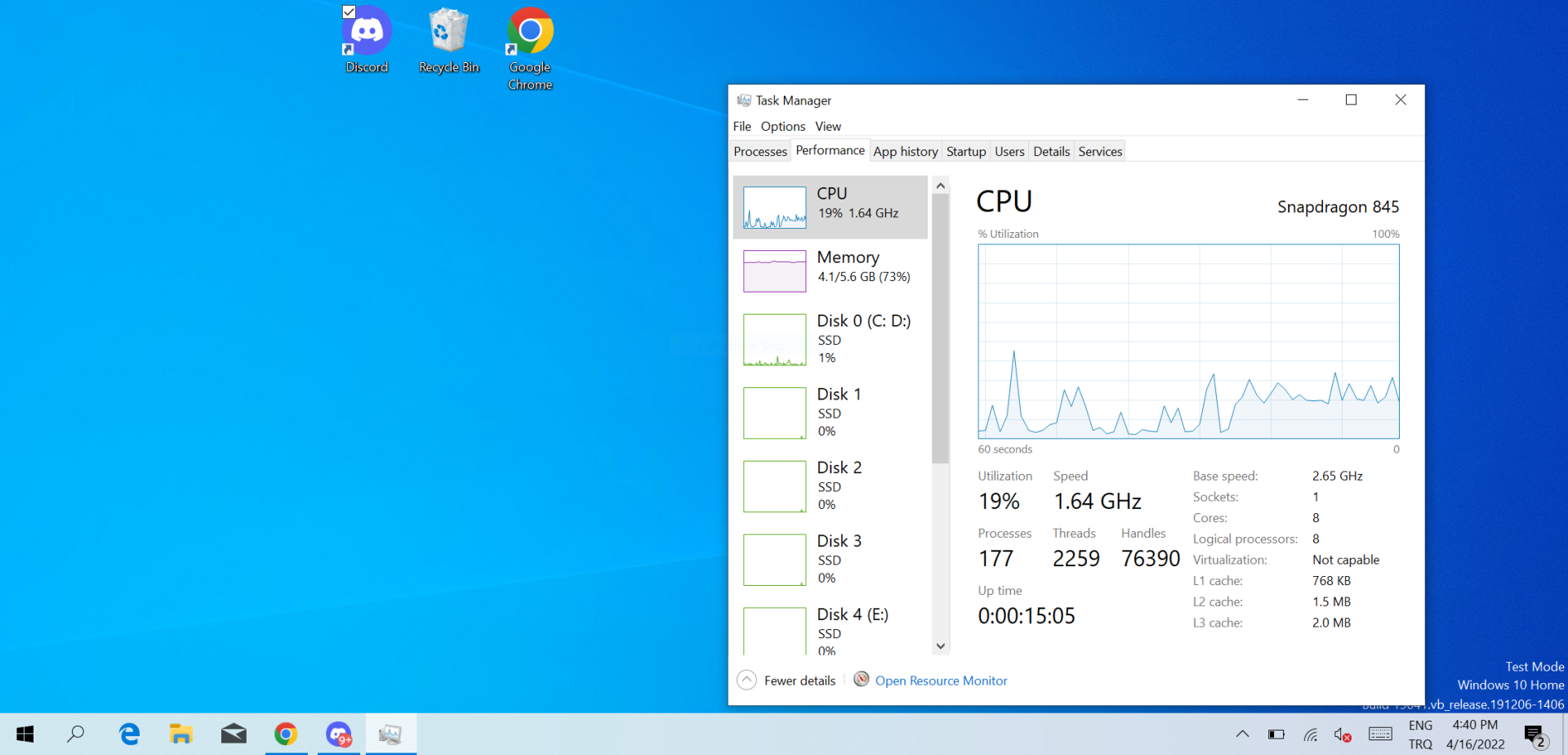Open the Windows Start menu
This screenshot has width=1568, height=755.
click(24, 734)
